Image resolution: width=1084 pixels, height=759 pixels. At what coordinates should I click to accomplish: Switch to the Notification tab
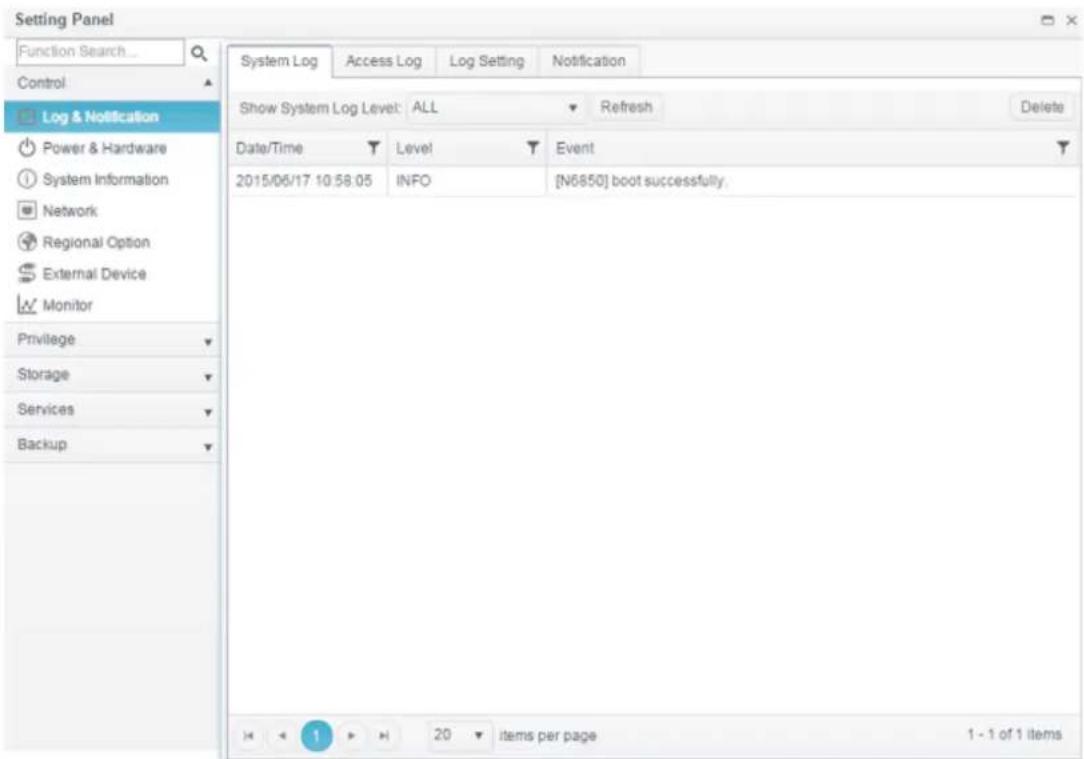pos(588,61)
